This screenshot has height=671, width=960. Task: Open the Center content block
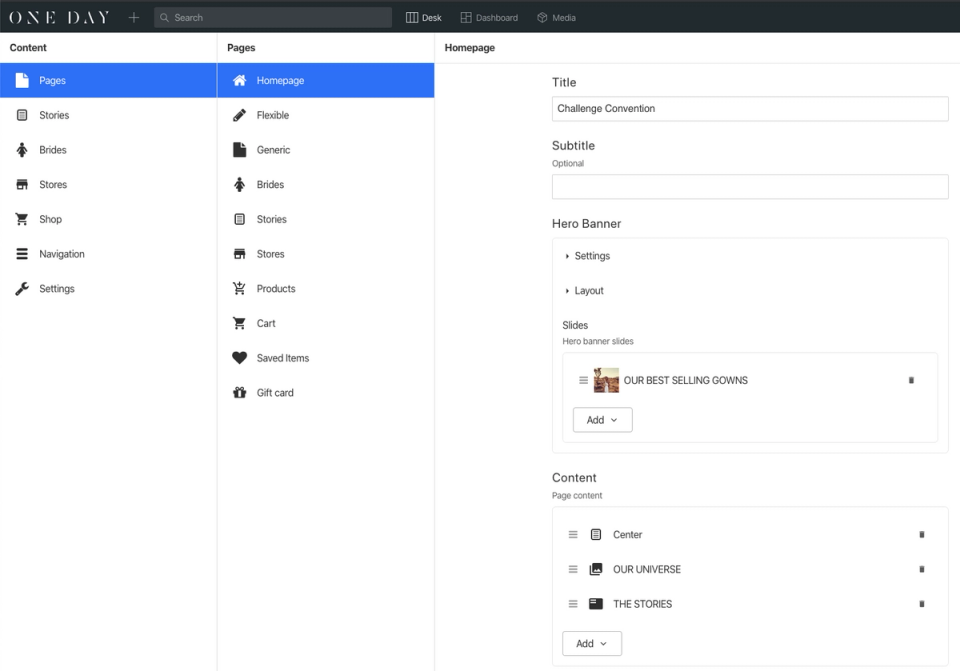pos(628,534)
